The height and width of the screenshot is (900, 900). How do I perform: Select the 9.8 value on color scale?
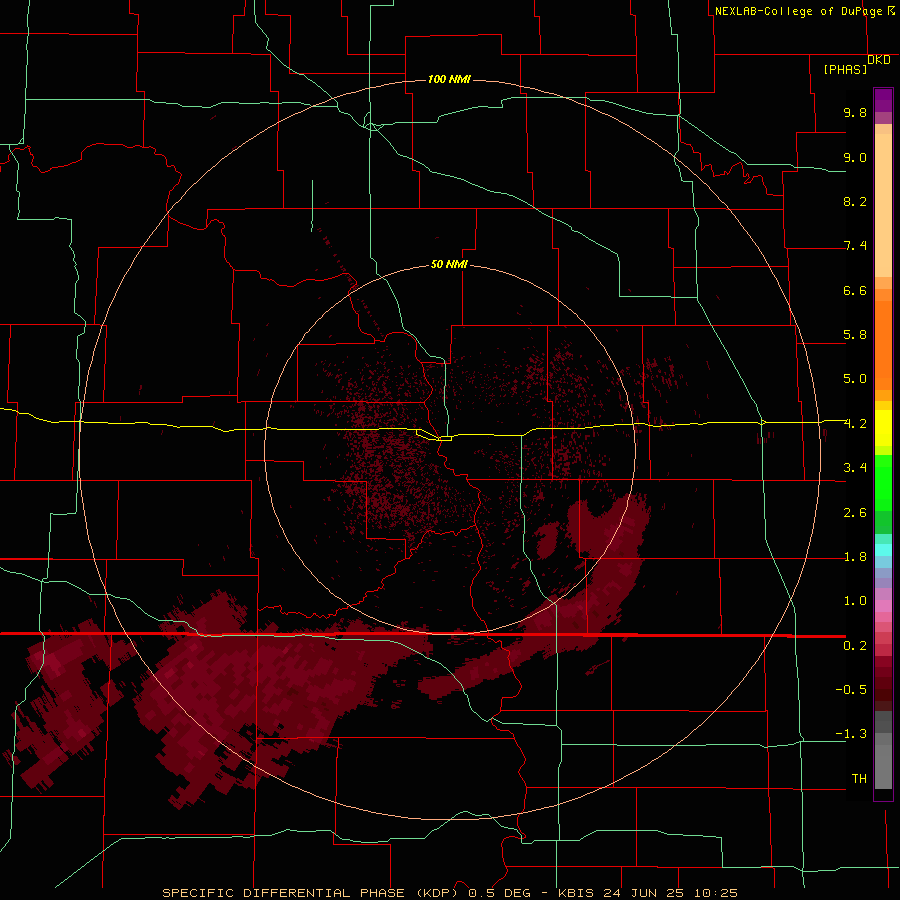(855, 112)
